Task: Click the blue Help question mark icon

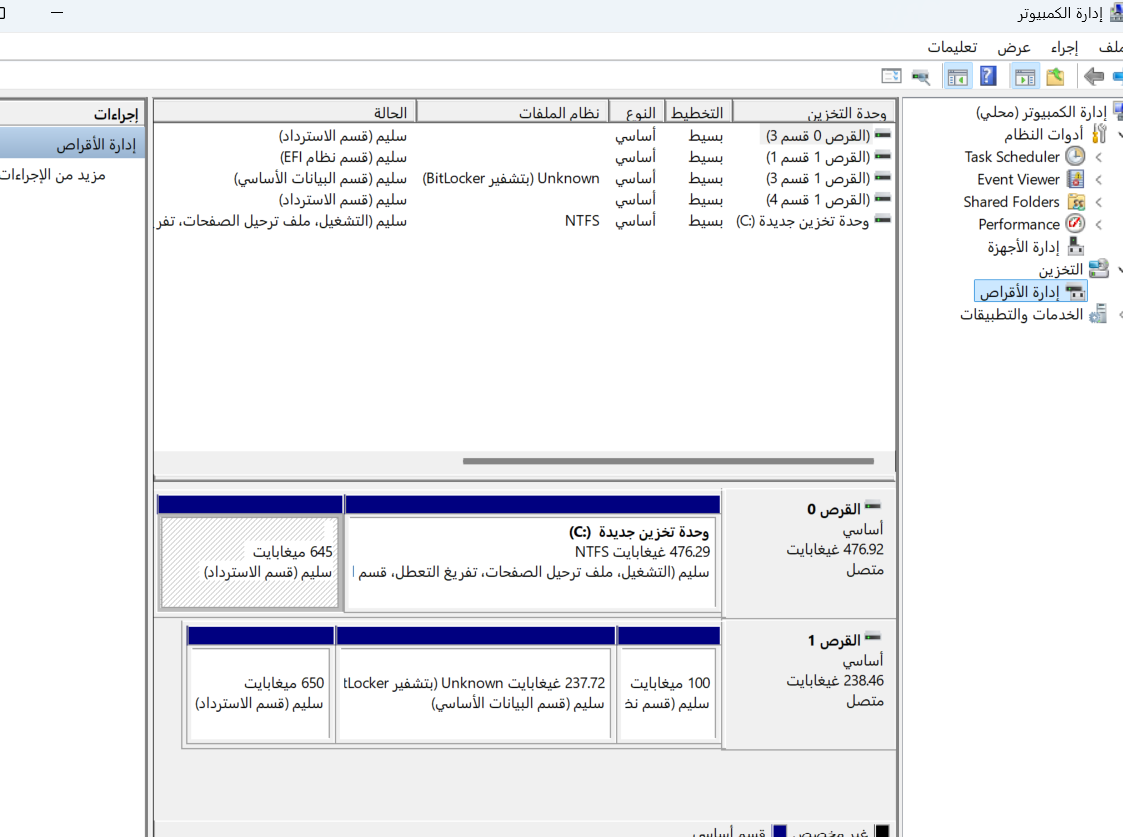Action: point(988,76)
